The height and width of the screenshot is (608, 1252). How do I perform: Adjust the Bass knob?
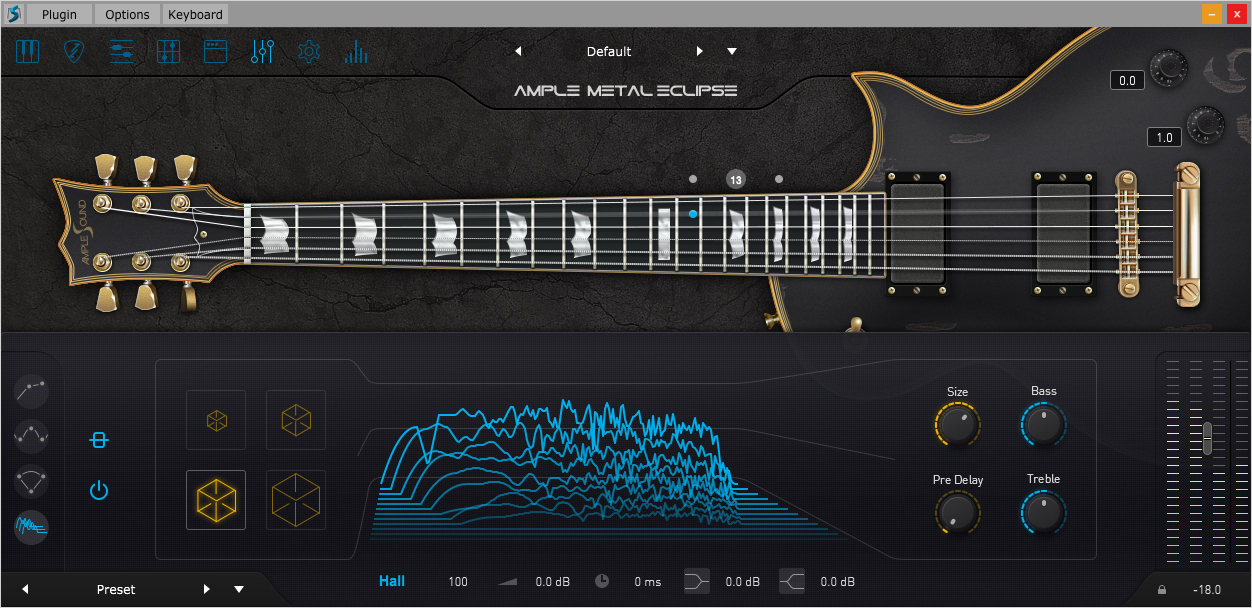point(1043,425)
